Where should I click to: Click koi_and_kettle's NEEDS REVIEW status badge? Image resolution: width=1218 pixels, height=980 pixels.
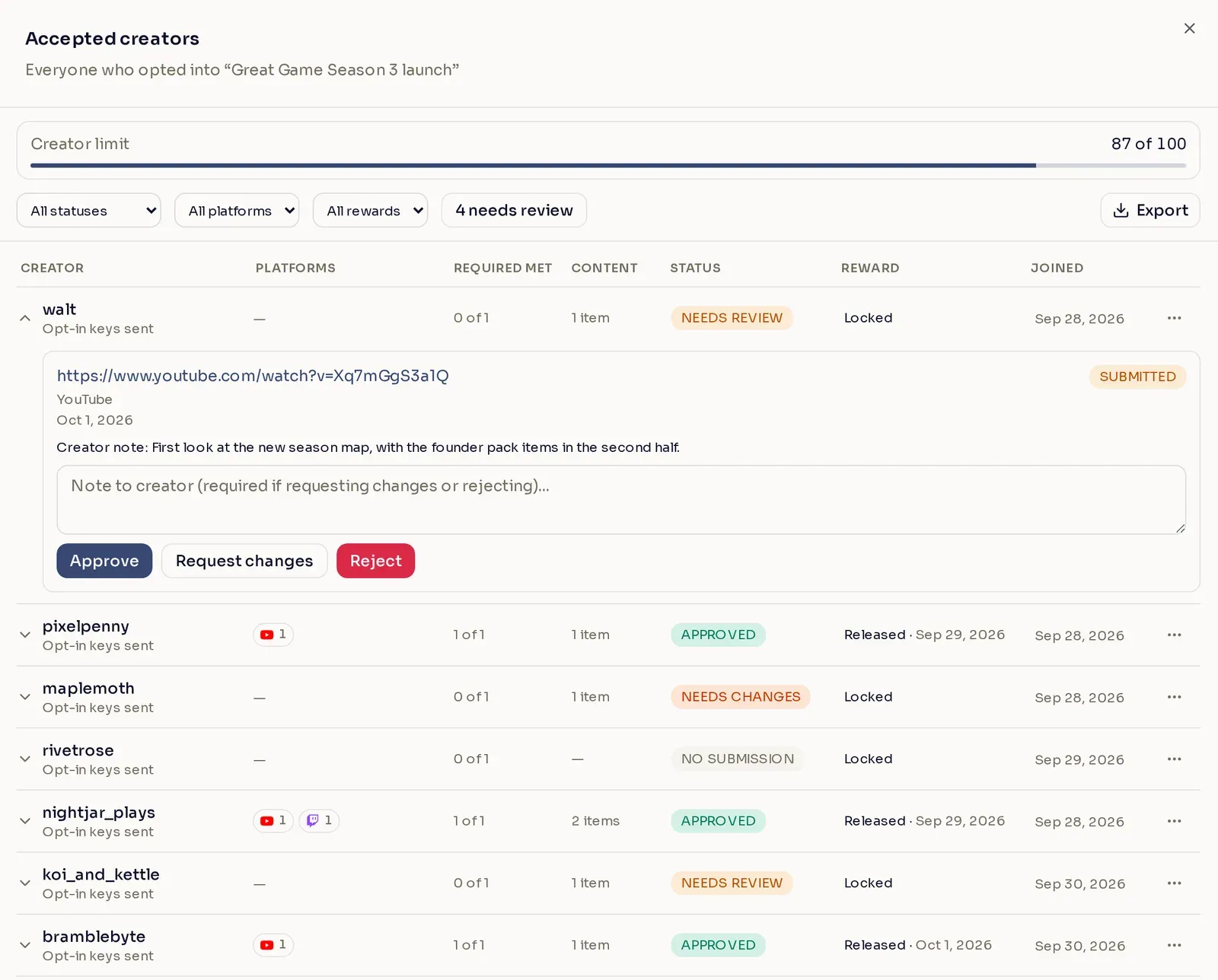point(732,883)
